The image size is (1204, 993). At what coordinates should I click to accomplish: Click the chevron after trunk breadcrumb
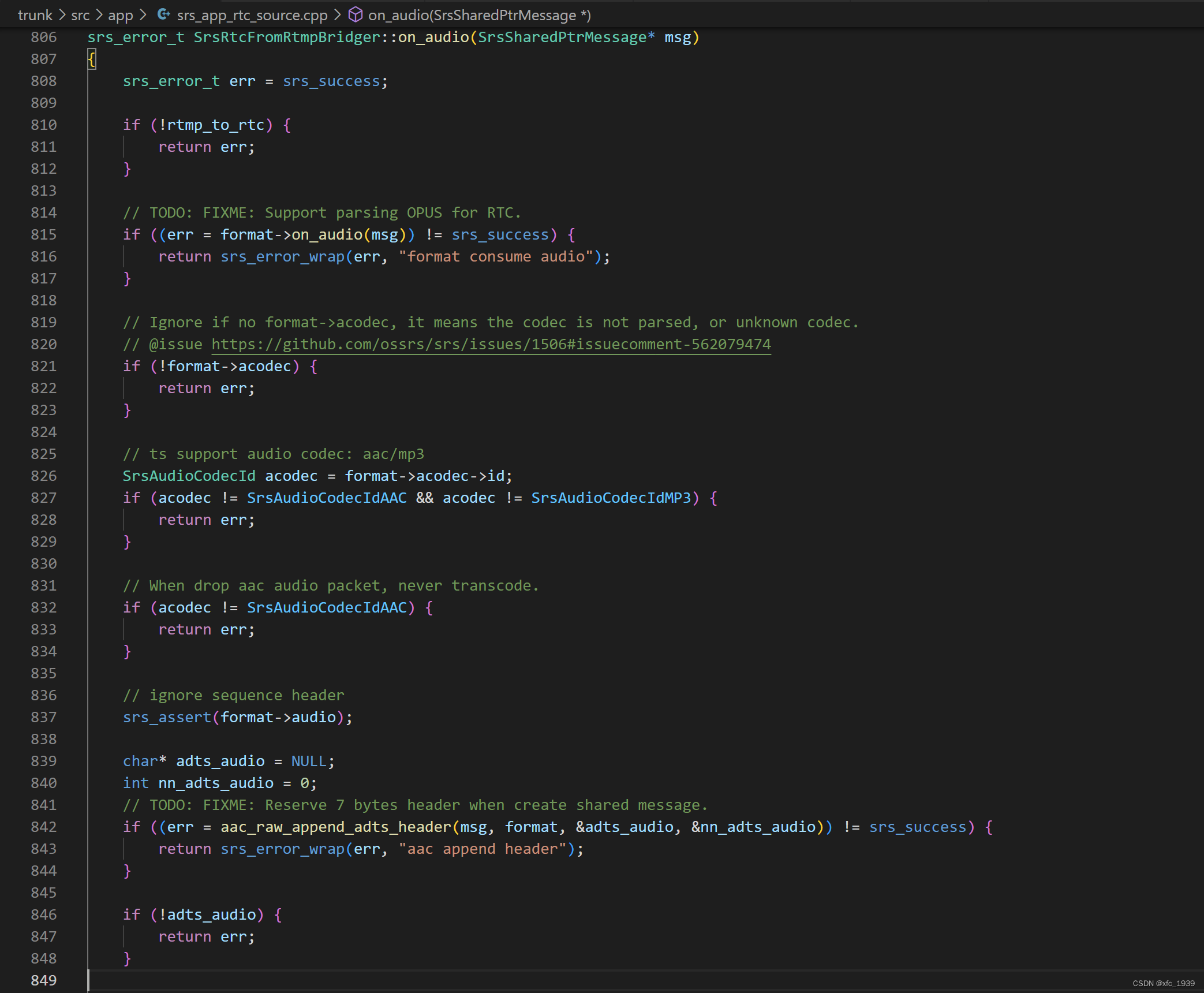(62, 15)
